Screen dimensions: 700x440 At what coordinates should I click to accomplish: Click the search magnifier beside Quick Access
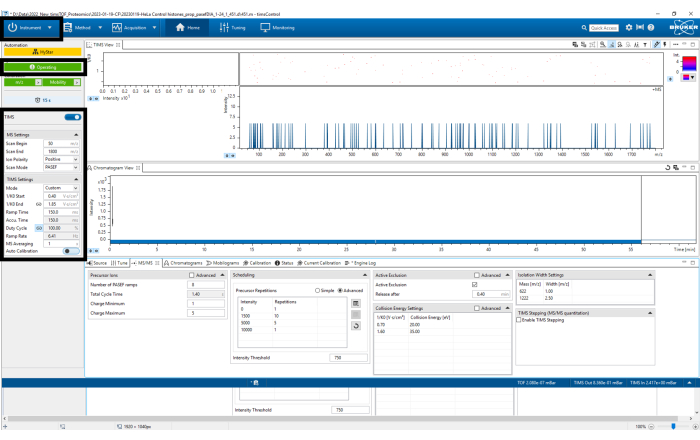[584, 28]
